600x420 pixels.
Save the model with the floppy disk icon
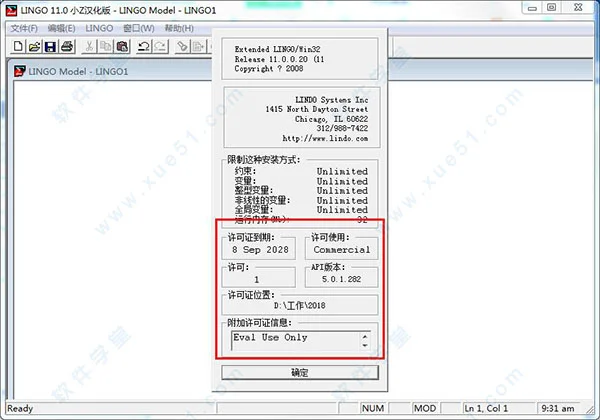[51, 47]
